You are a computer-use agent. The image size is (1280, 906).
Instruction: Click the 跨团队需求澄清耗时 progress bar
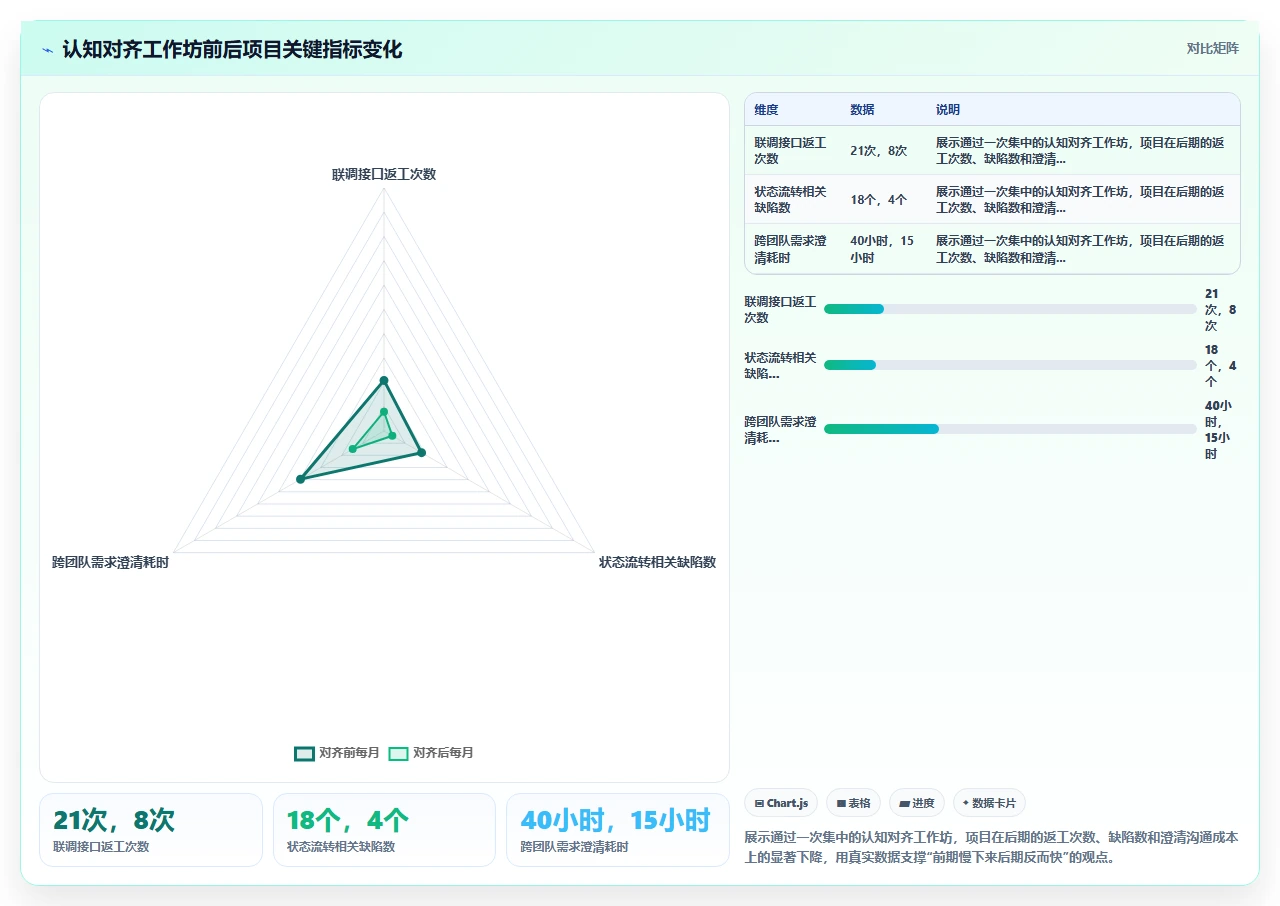(x=1010, y=429)
